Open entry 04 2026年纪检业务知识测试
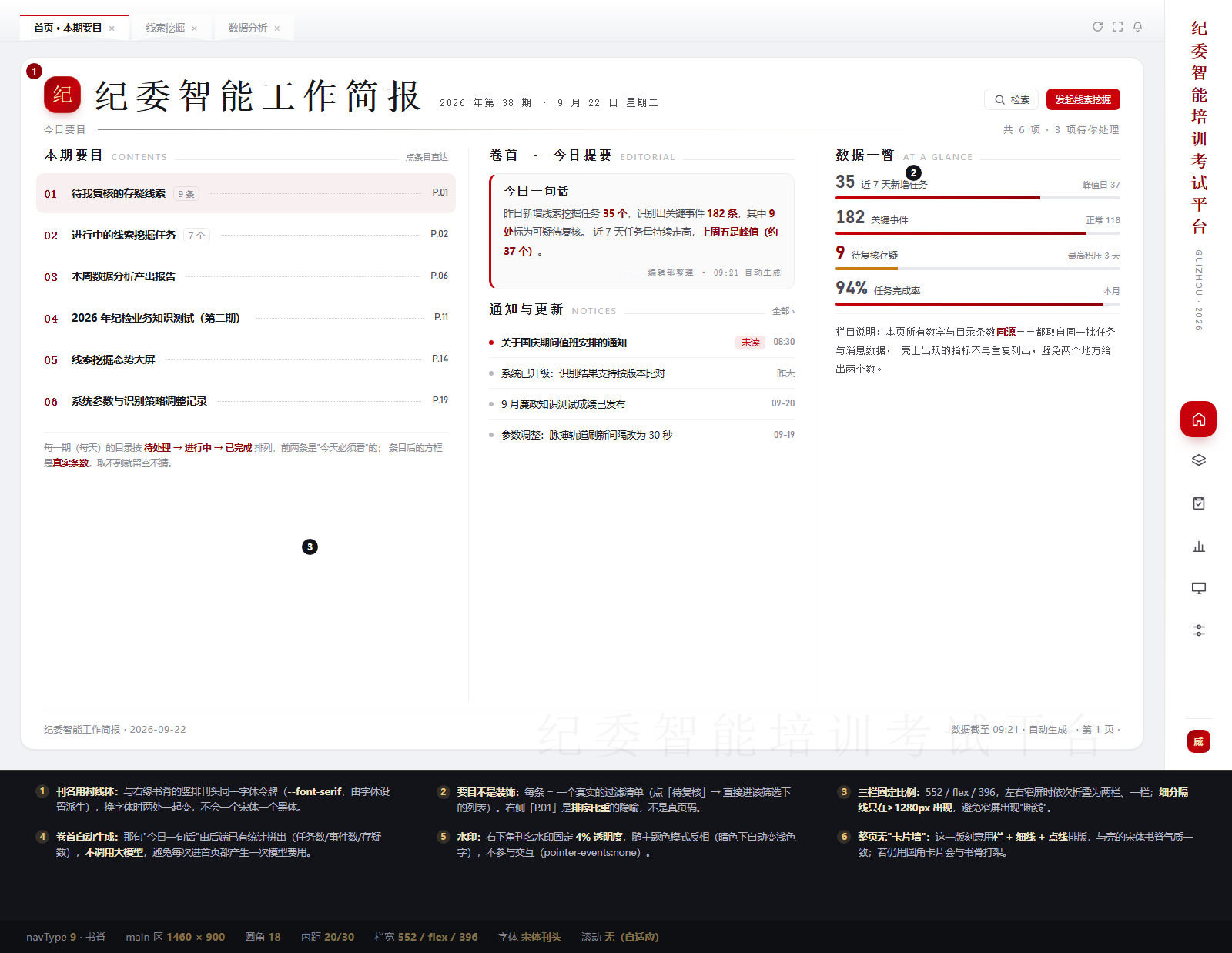This screenshot has width=1232, height=953. tap(246, 318)
